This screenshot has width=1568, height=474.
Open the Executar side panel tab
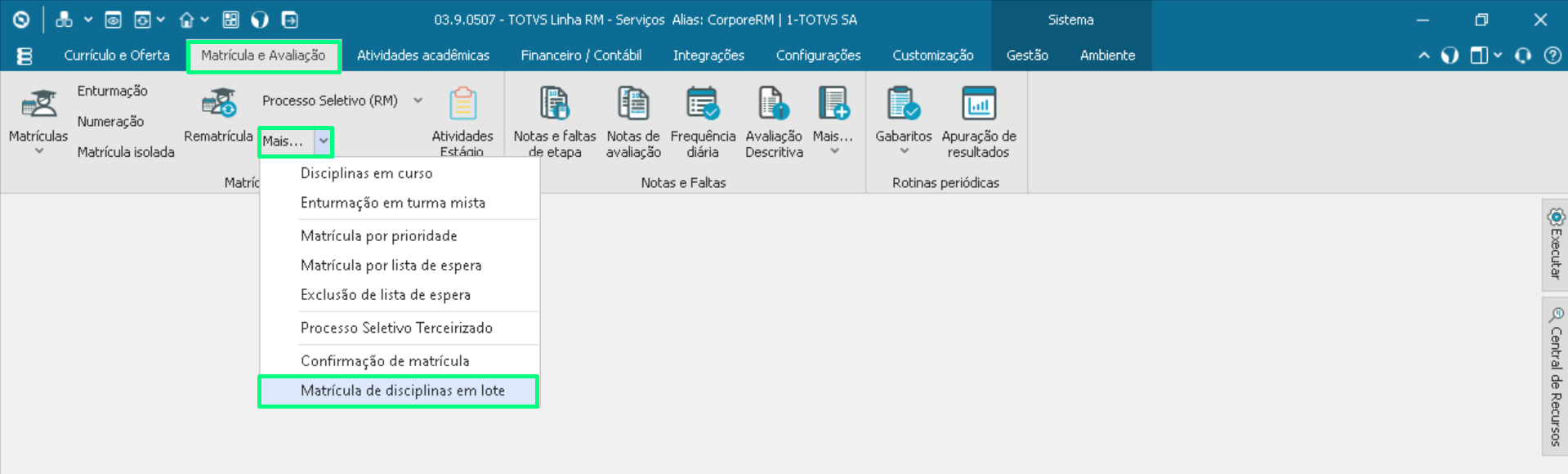point(1555,244)
